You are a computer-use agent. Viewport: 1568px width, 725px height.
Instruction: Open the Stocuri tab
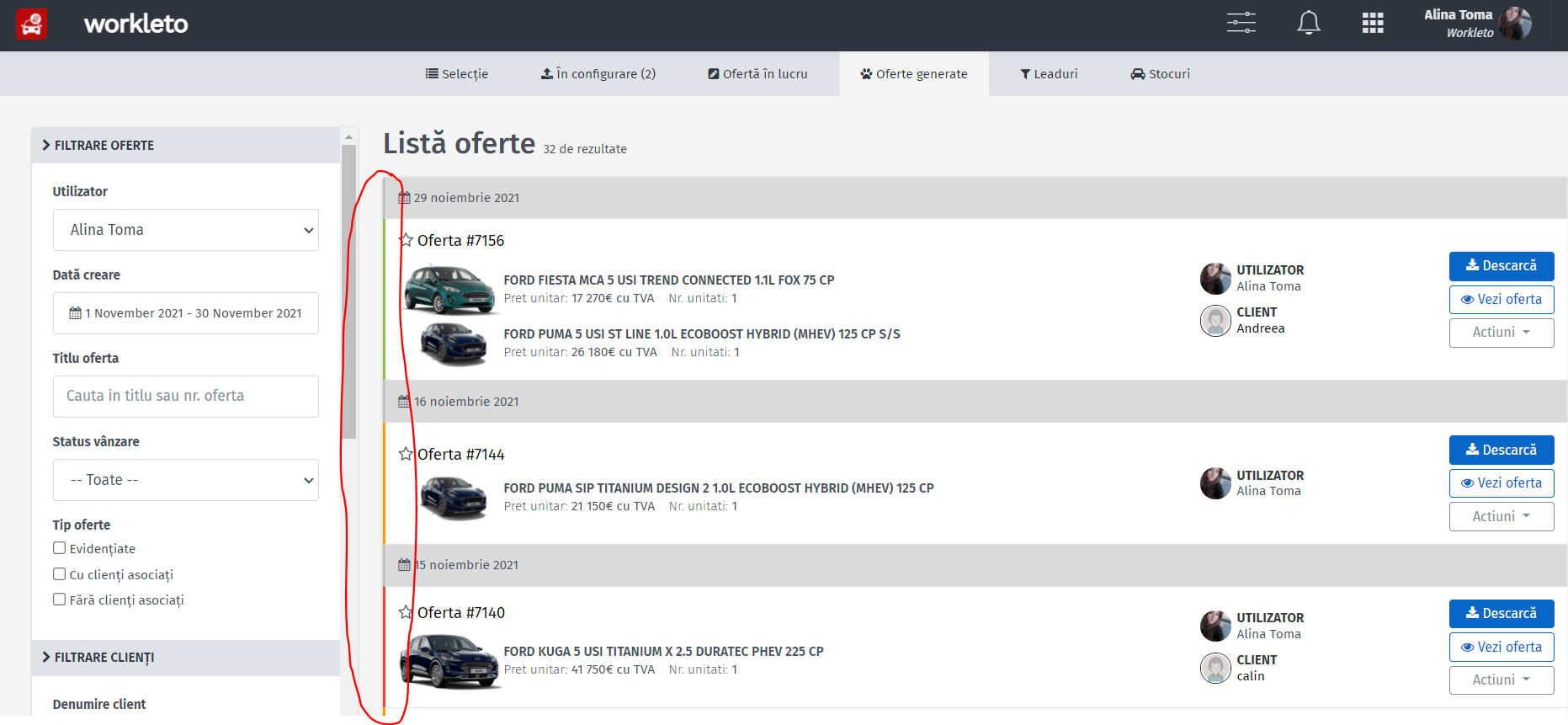click(x=1160, y=74)
